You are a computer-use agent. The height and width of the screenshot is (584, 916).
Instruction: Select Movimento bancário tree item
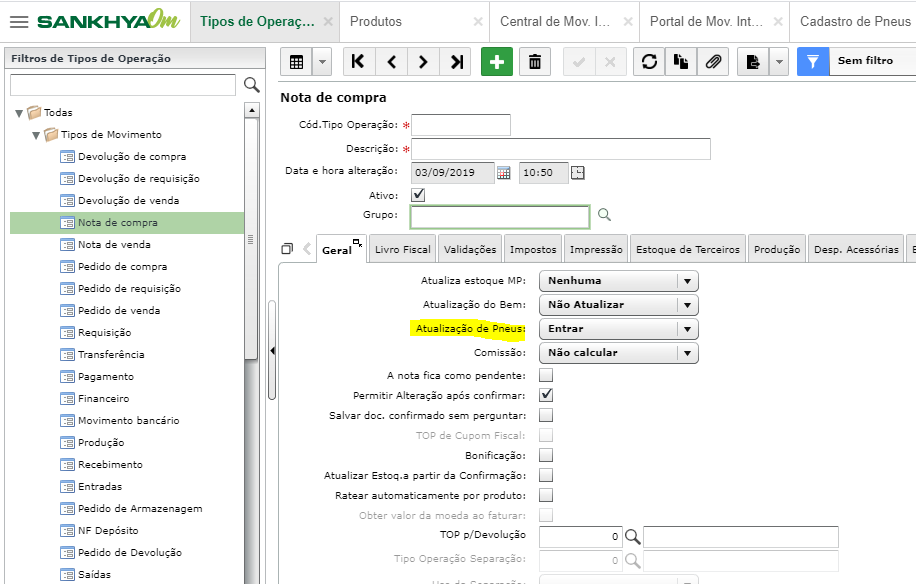coord(129,420)
